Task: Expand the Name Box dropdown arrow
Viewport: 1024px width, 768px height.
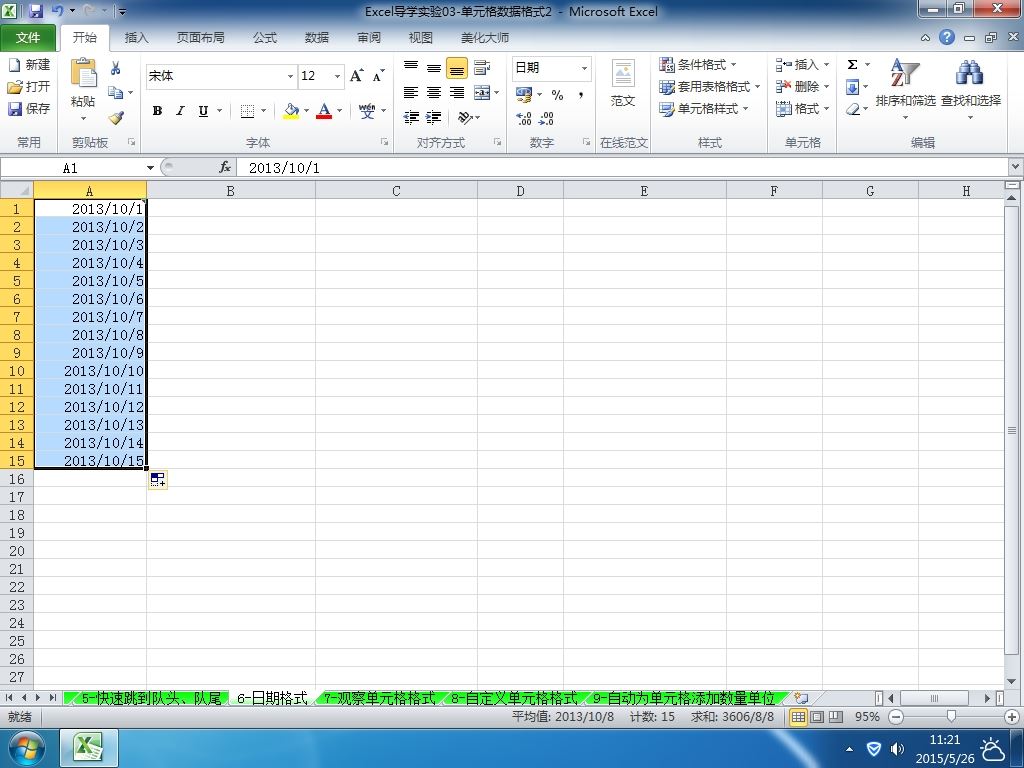Action: pos(150,168)
